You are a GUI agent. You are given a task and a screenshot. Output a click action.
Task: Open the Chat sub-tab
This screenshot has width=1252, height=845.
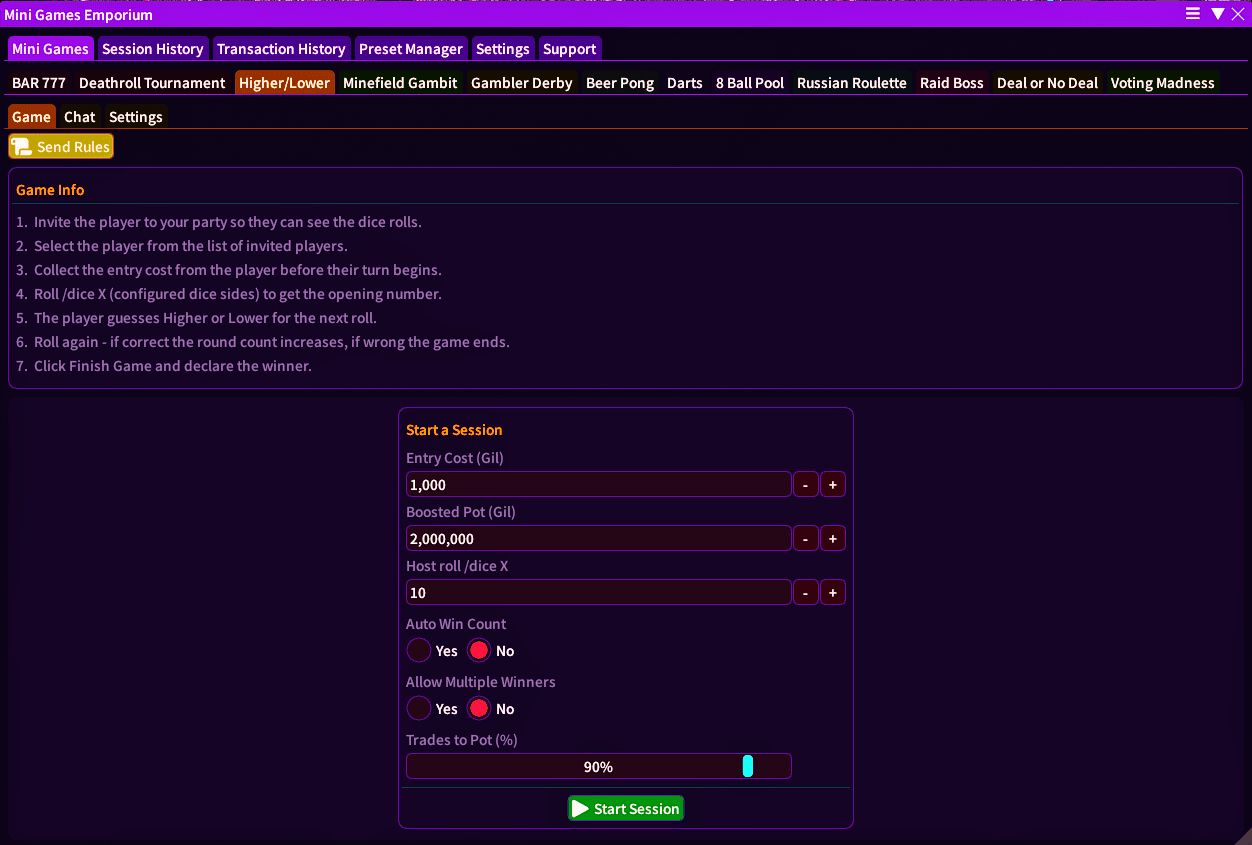coord(80,117)
